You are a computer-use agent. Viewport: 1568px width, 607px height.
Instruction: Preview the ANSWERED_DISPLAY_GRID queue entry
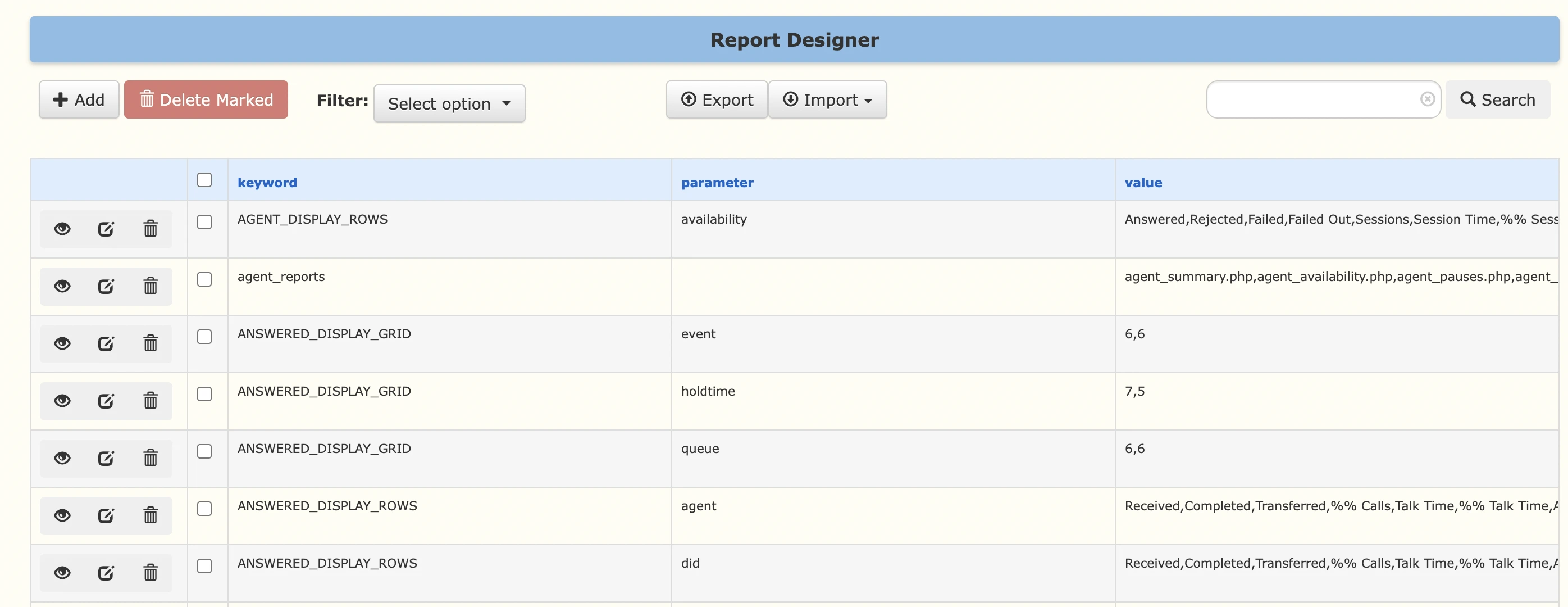coord(63,457)
